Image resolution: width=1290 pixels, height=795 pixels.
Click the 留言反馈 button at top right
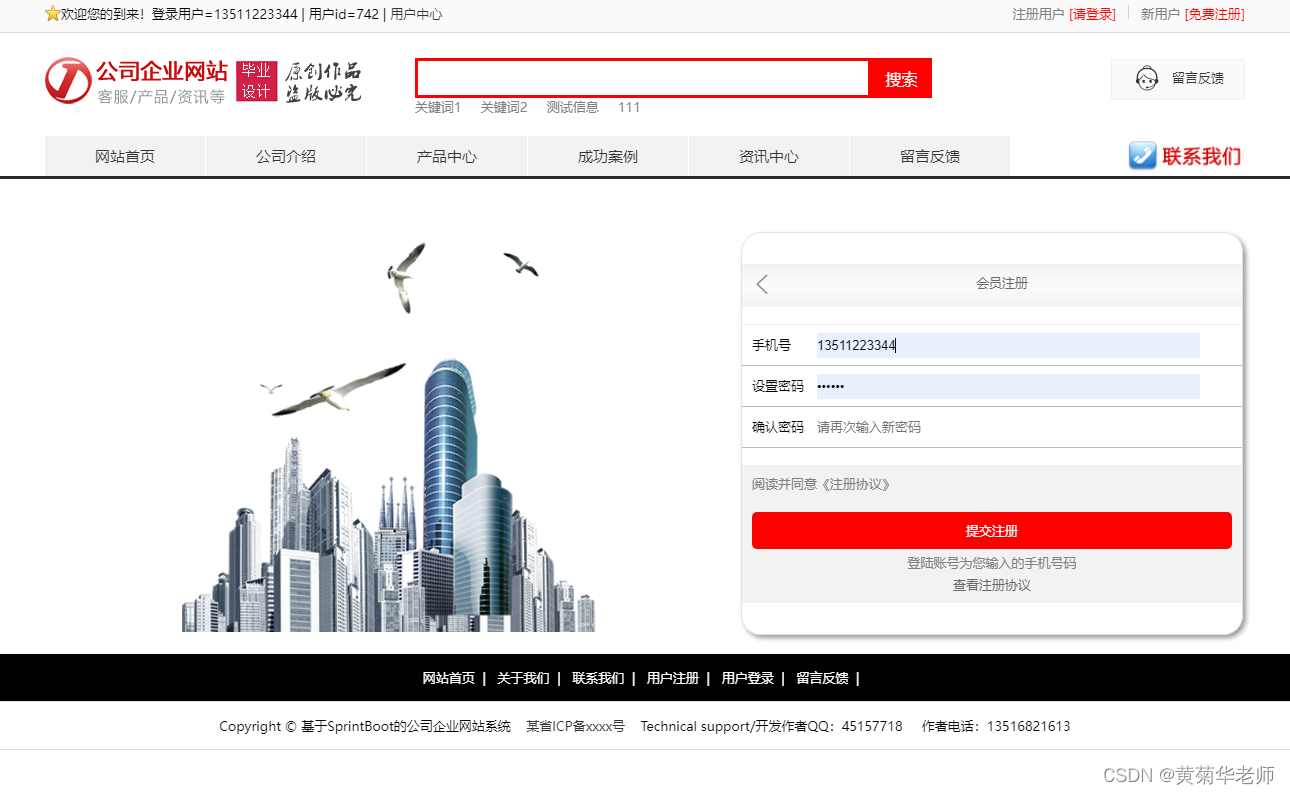tap(1178, 79)
